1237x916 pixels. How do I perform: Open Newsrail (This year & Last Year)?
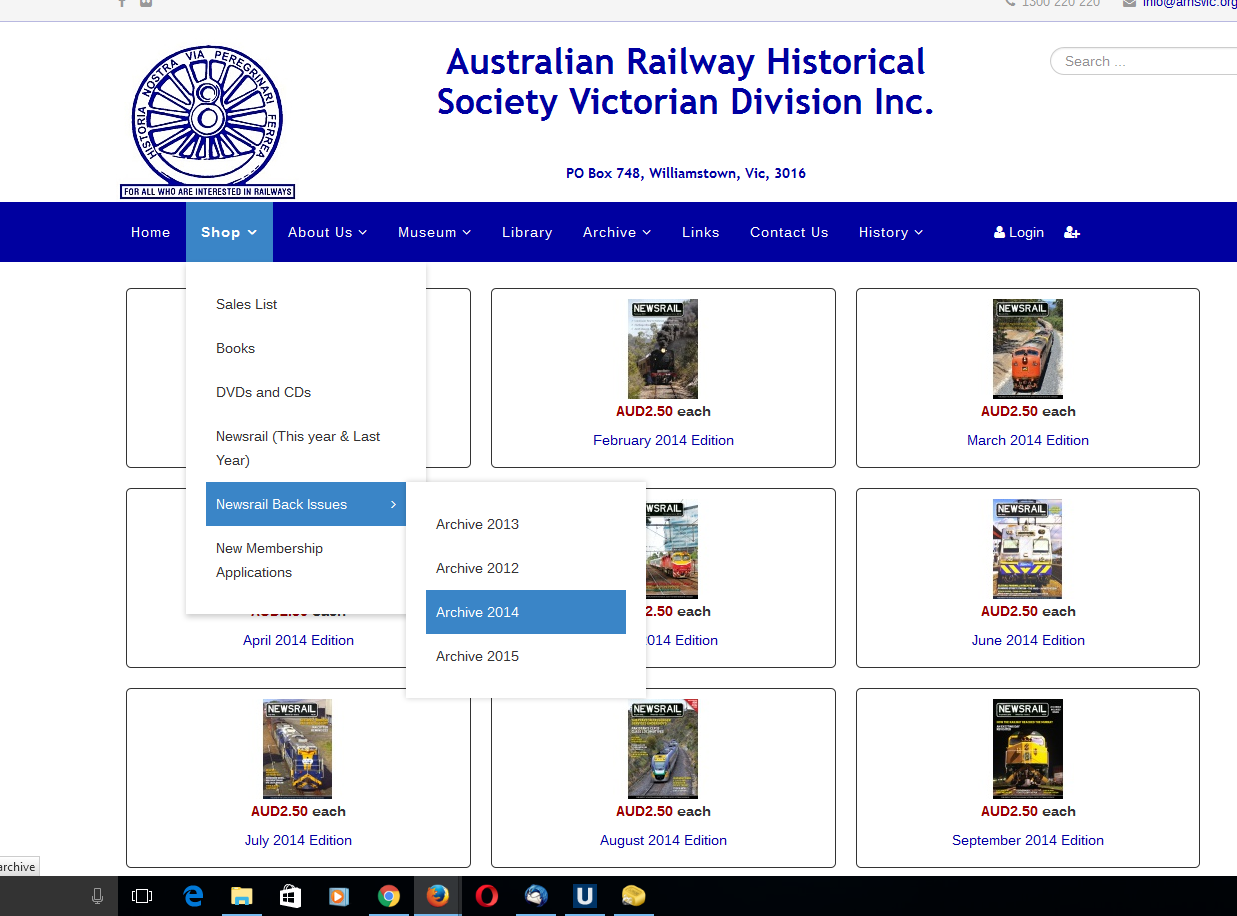tap(306, 448)
